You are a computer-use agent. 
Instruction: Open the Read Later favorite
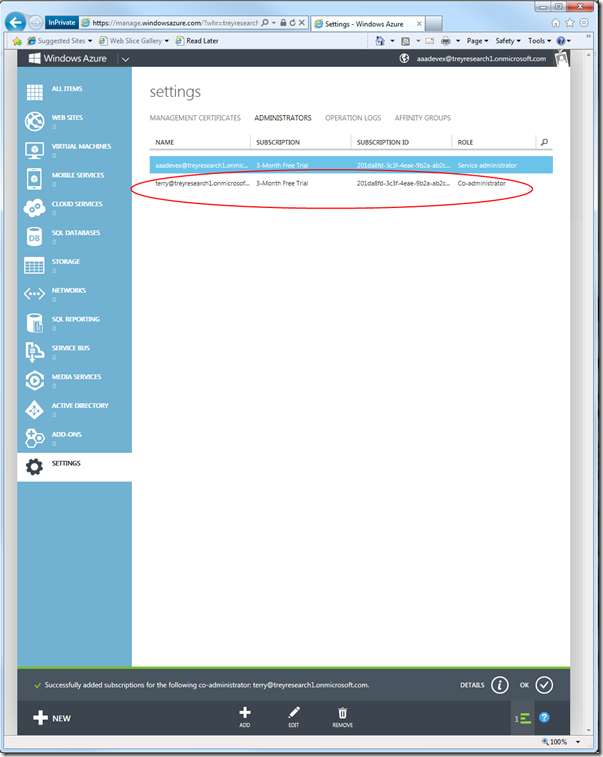[x=197, y=41]
